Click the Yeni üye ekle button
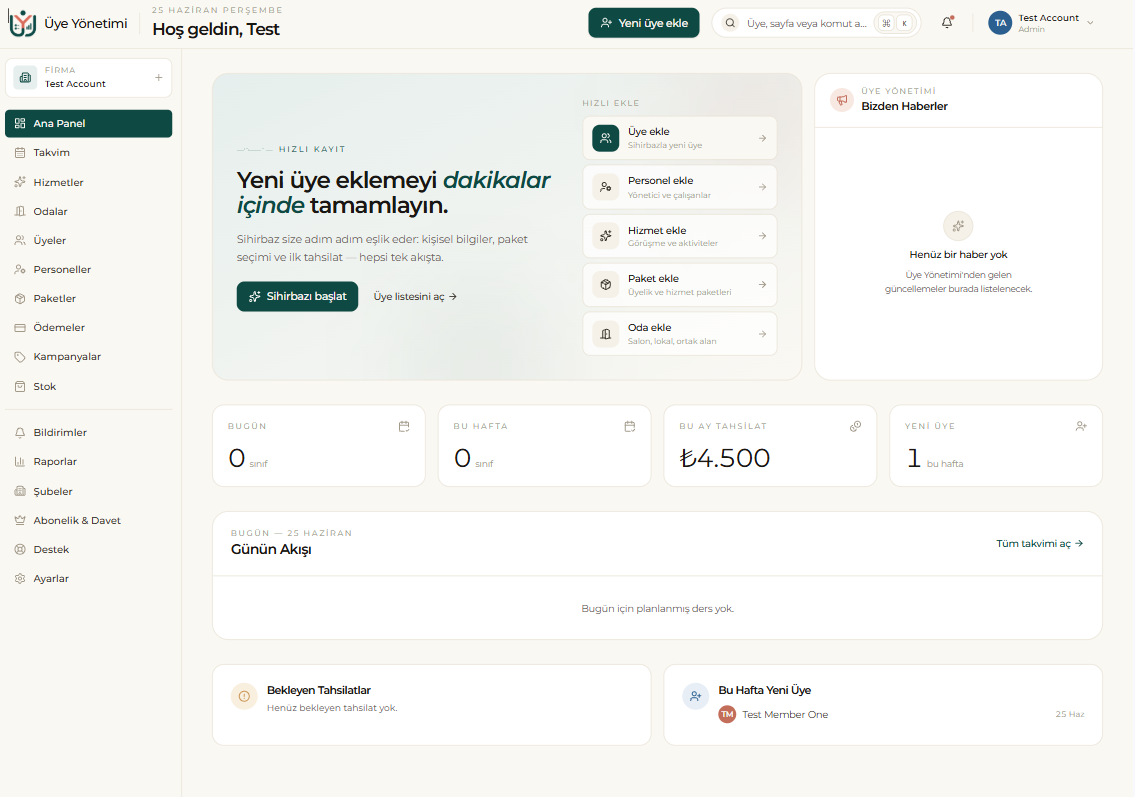This screenshot has height=797, width=1135. point(644,23)
